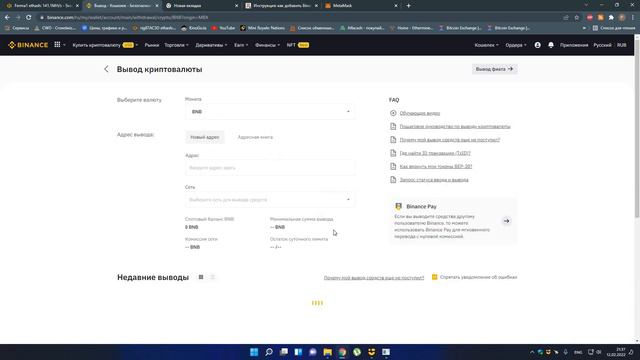The image size is (640, 360).
Task: Open the uTorrent icon in the taskbar
Action: pyautogui.click(x=357, y=352)
